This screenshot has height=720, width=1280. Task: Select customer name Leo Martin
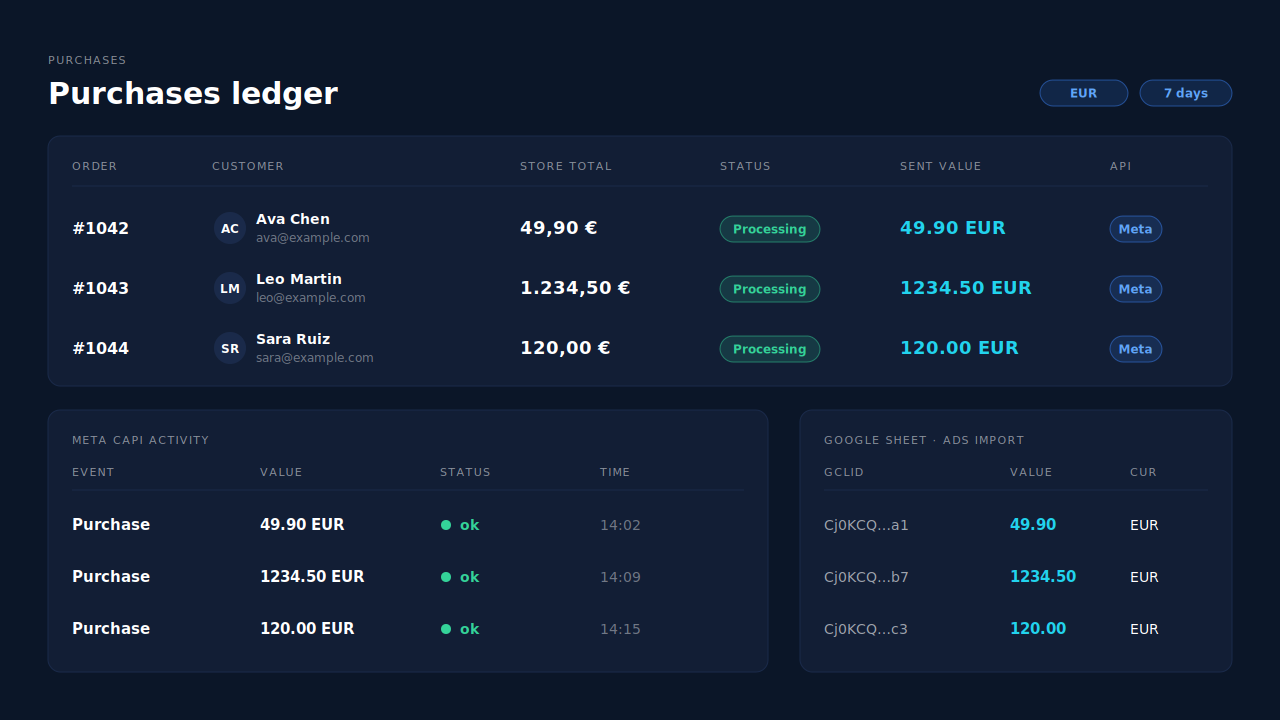pos(299,279)
